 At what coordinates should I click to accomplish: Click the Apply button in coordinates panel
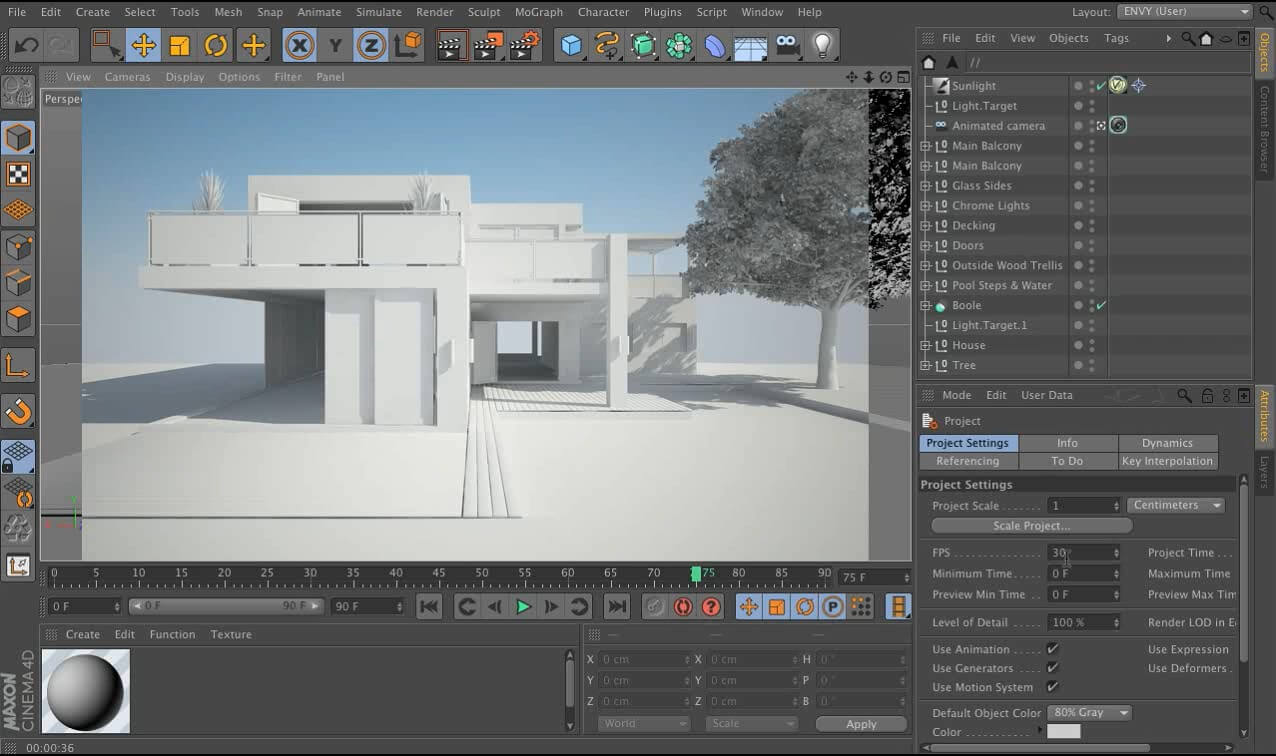tap(860, 724)
